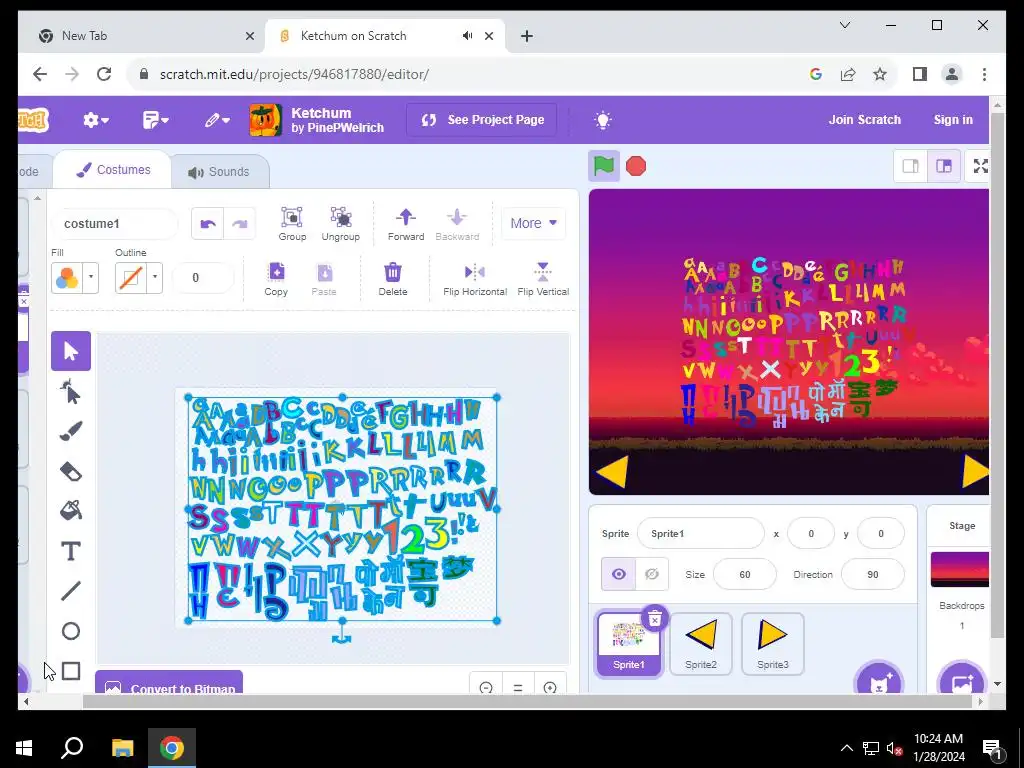This screenshot has width=1024, height=768.
Task: Click the Redo arrow
Action: coord(240,224)
